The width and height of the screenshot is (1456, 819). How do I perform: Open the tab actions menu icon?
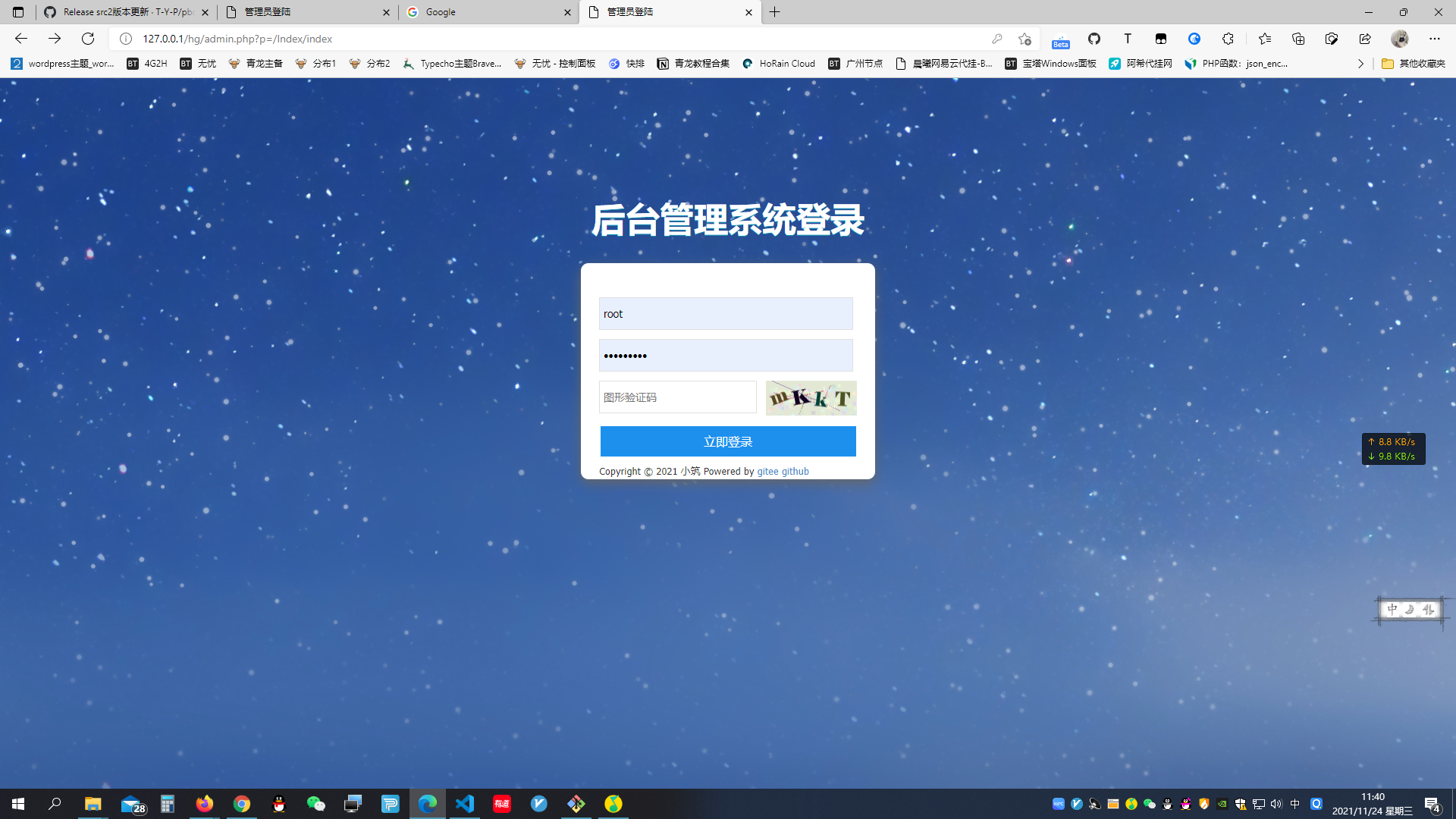tap(18, 12)
